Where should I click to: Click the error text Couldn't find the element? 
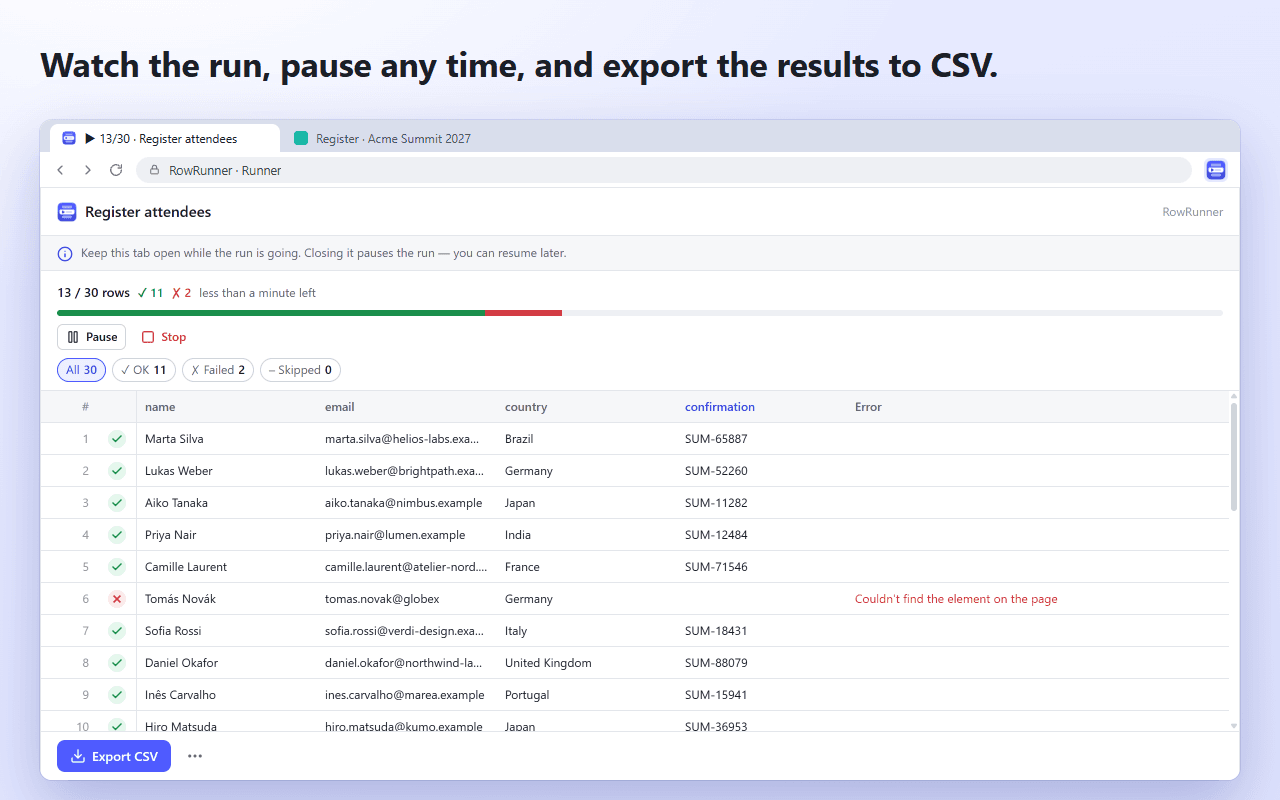956,599
